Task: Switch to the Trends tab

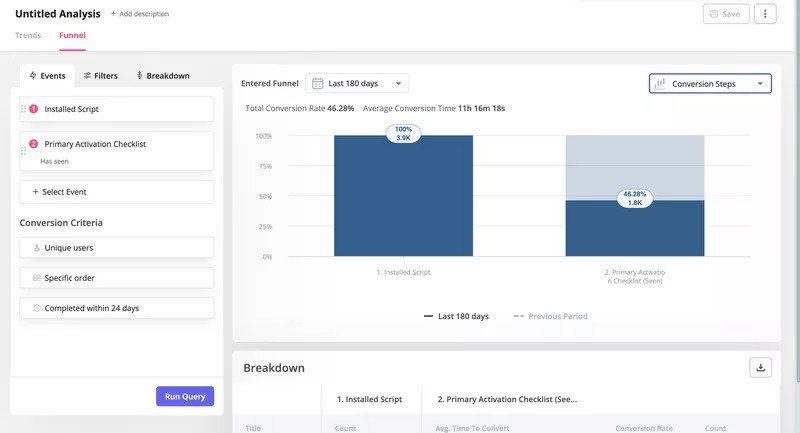Action: (28, 35)
